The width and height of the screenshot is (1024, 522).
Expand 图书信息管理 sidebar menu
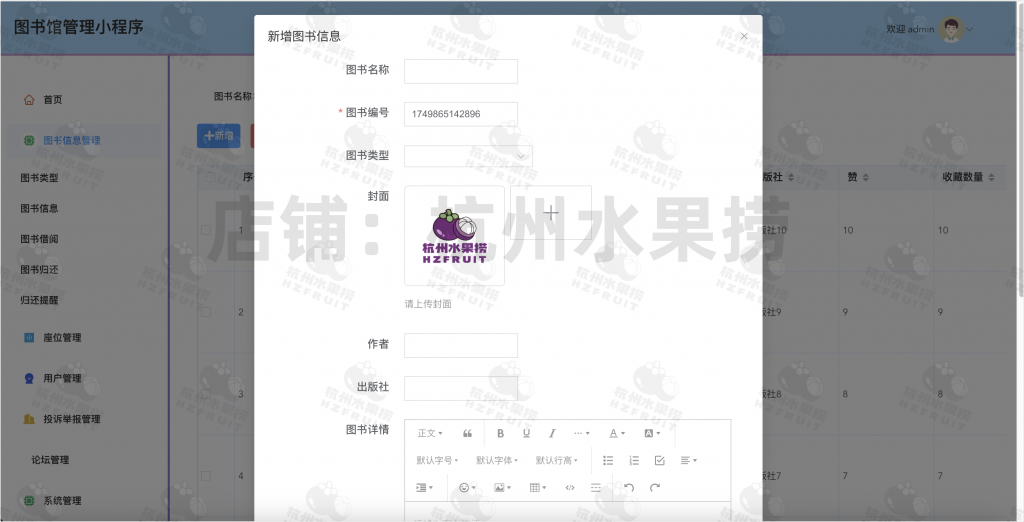(x=84, y=140)
